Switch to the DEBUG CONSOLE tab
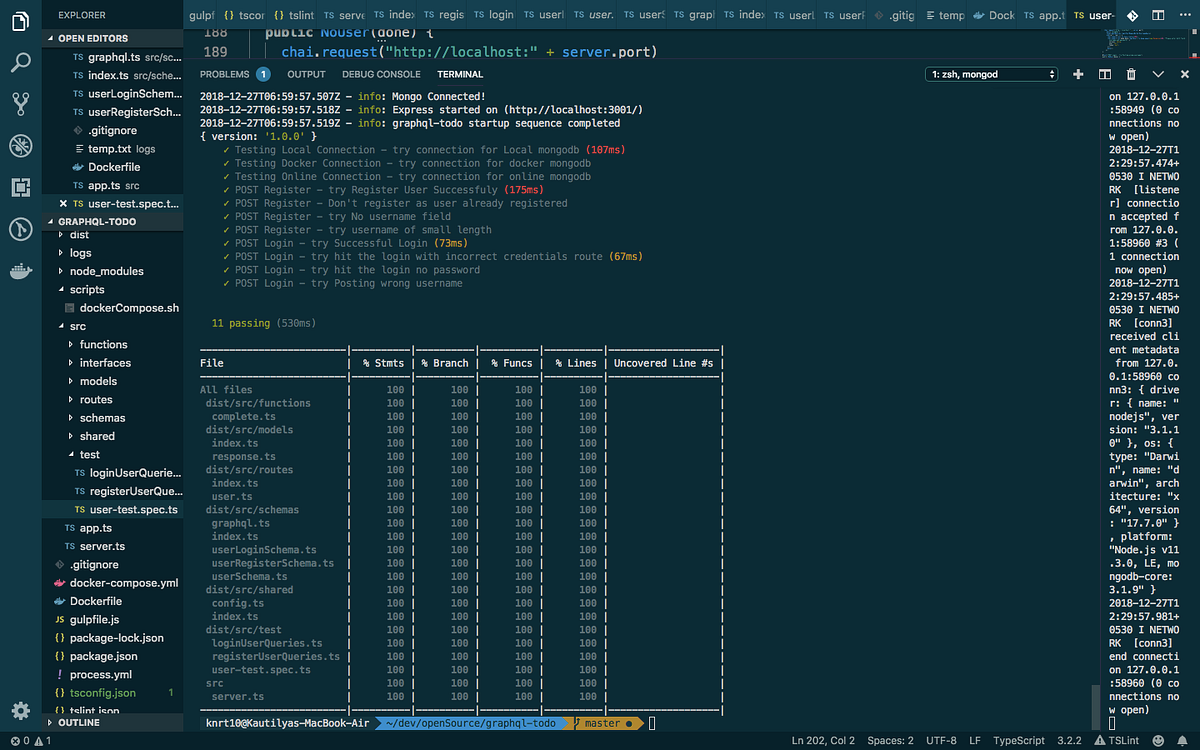The height and width of the screenshot is (750, 1200). click(381, 75)
